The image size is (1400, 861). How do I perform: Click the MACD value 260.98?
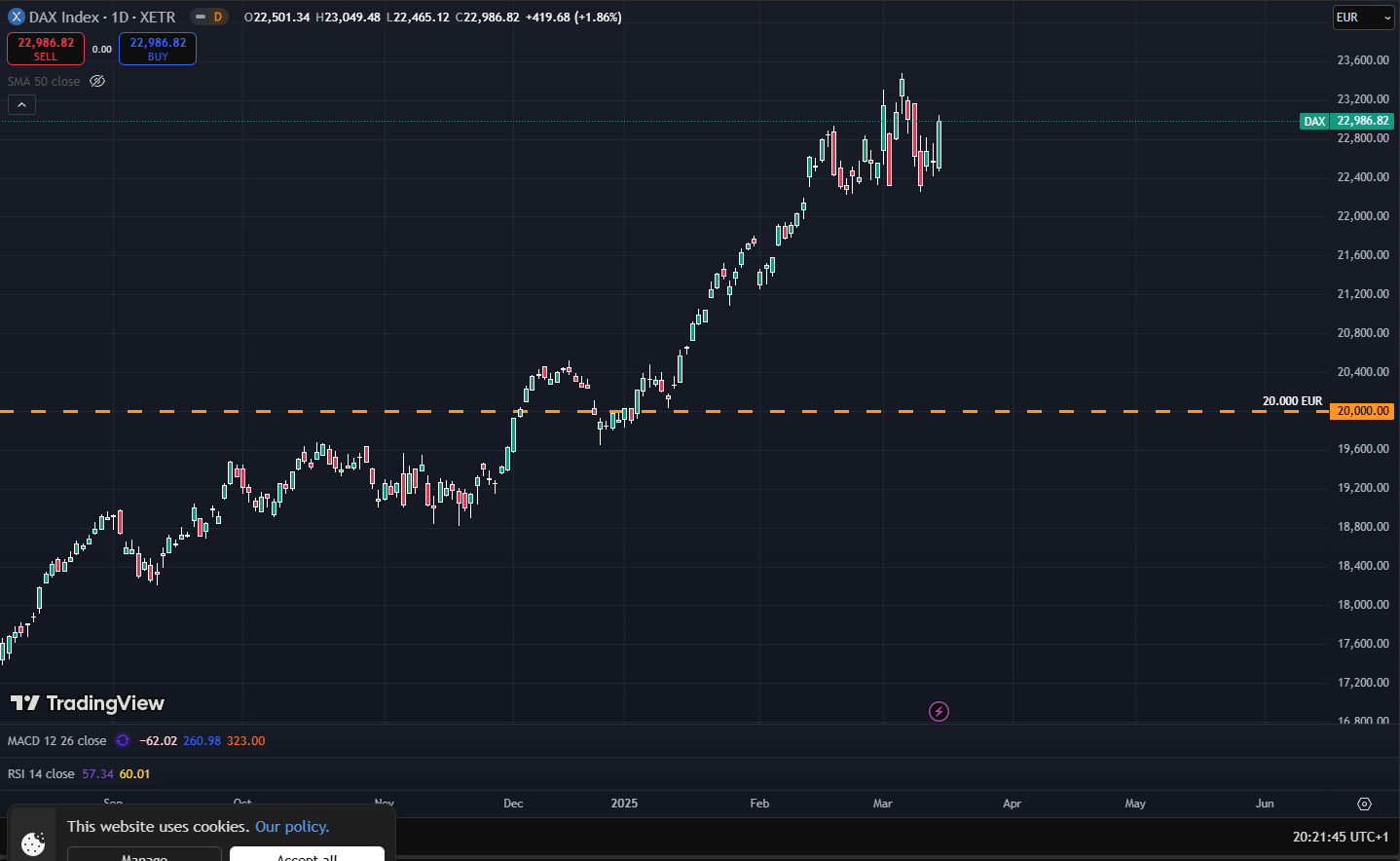[202, 741]
